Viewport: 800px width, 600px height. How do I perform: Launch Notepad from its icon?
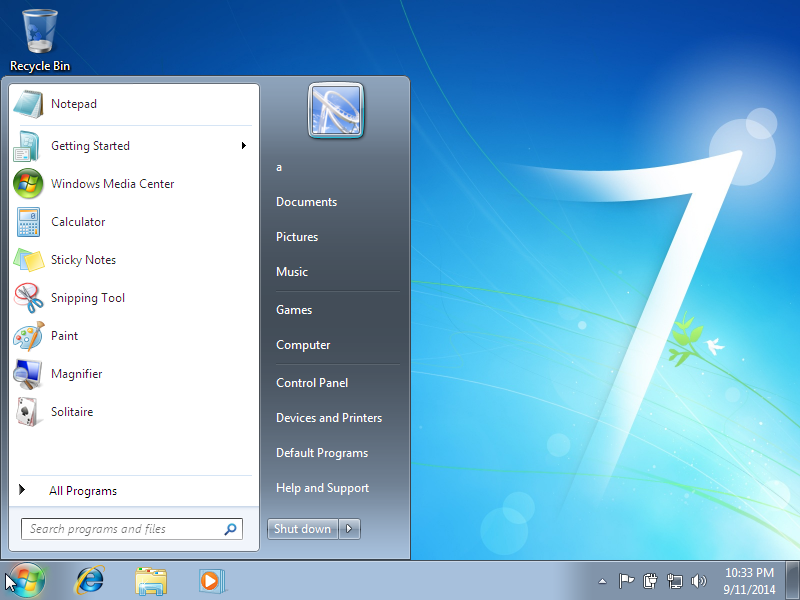pyautogui.click(x=28, y=104)
